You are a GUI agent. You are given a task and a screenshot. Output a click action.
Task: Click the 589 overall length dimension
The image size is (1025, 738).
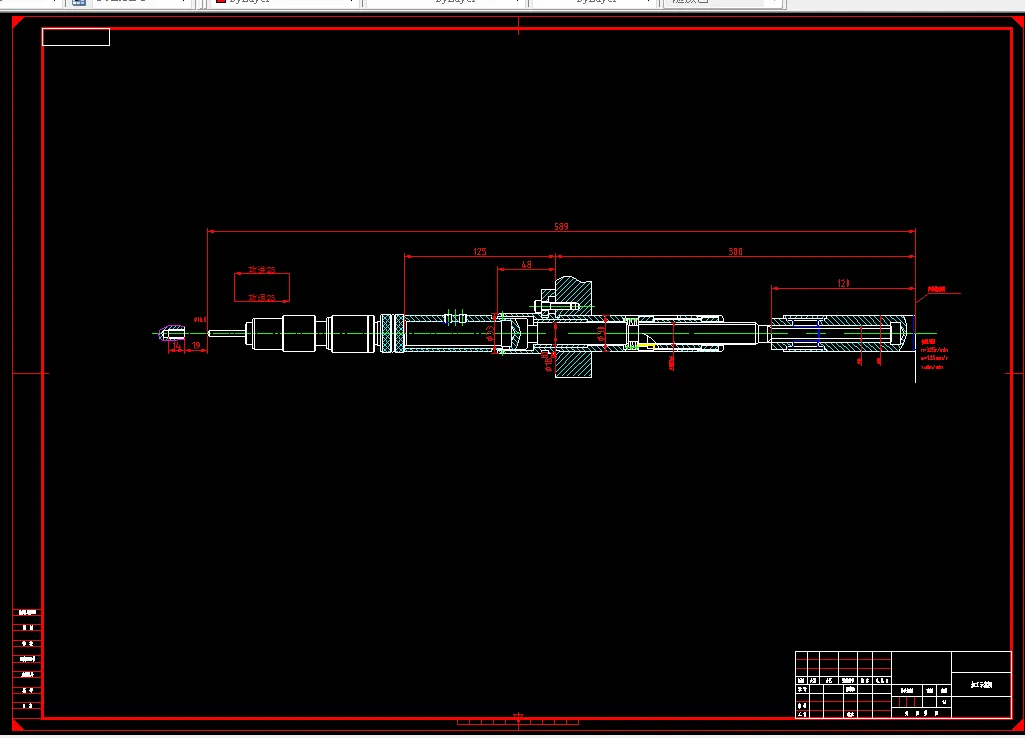pyautogui.click(x=561, y=226)
